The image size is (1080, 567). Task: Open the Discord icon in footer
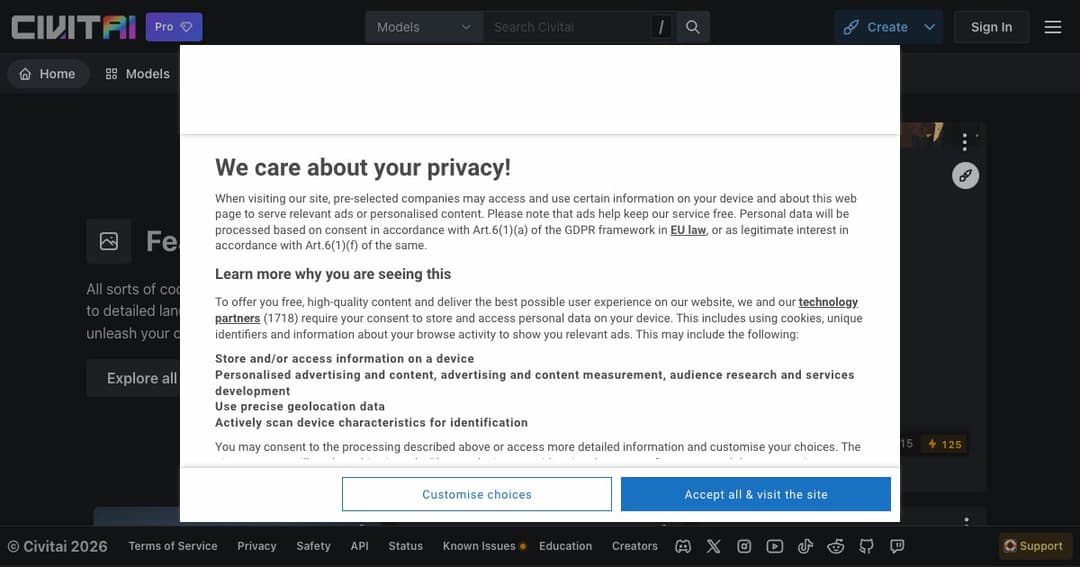[683, 546]
